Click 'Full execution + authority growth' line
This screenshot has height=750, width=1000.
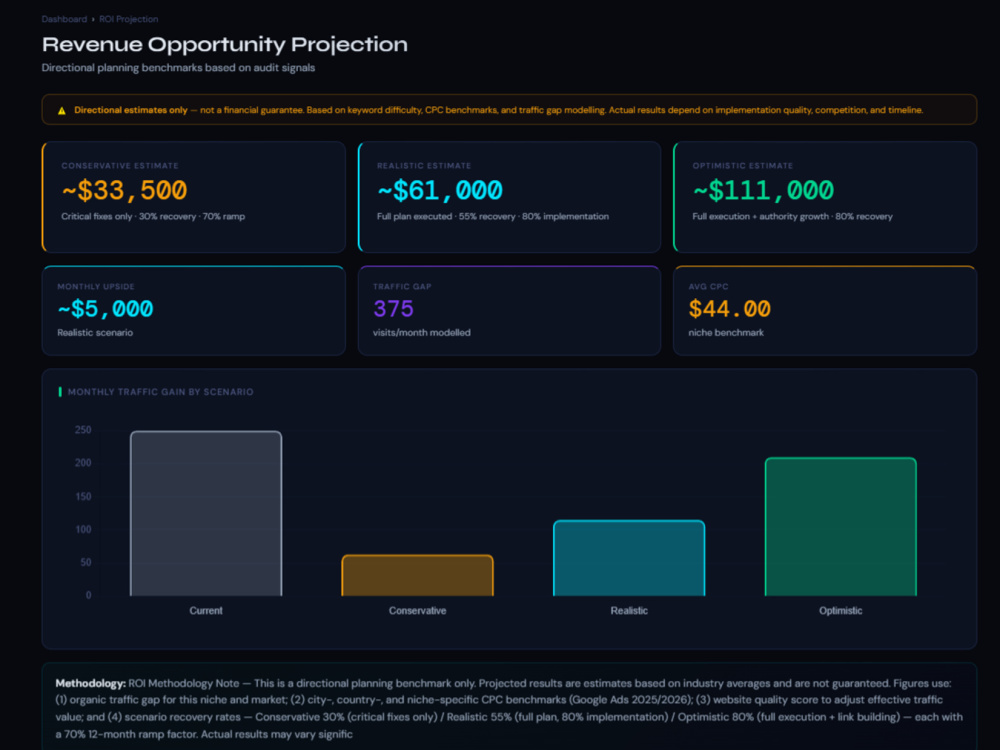(792, 217)
